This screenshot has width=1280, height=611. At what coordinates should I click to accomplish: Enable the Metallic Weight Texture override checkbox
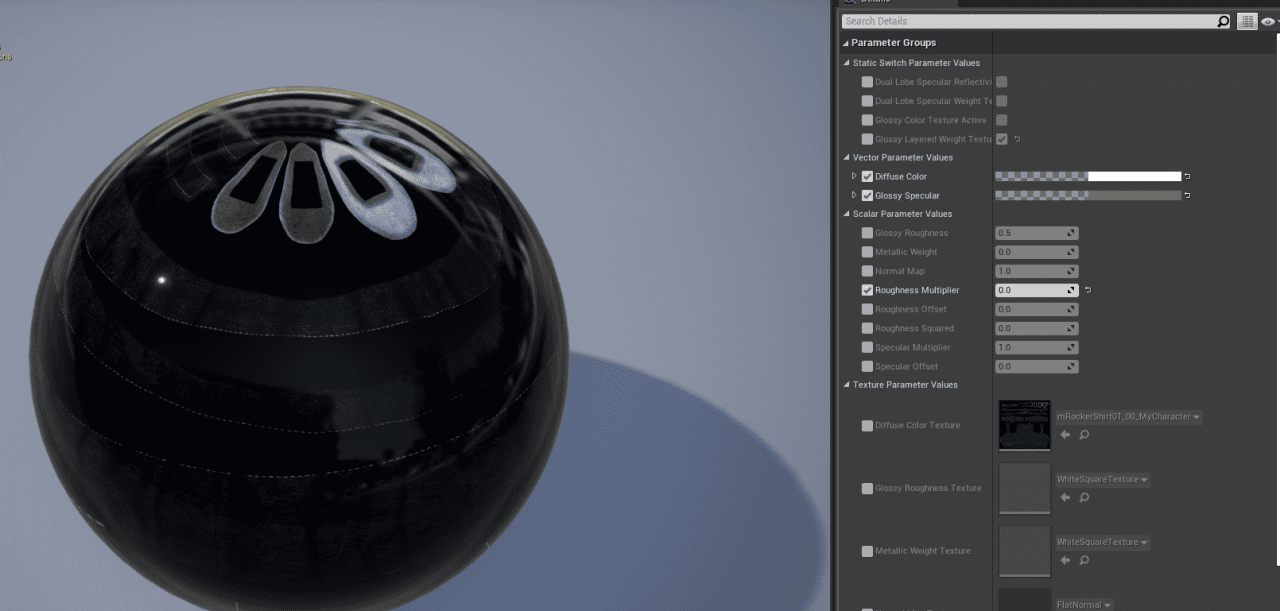tap(867, 551)
